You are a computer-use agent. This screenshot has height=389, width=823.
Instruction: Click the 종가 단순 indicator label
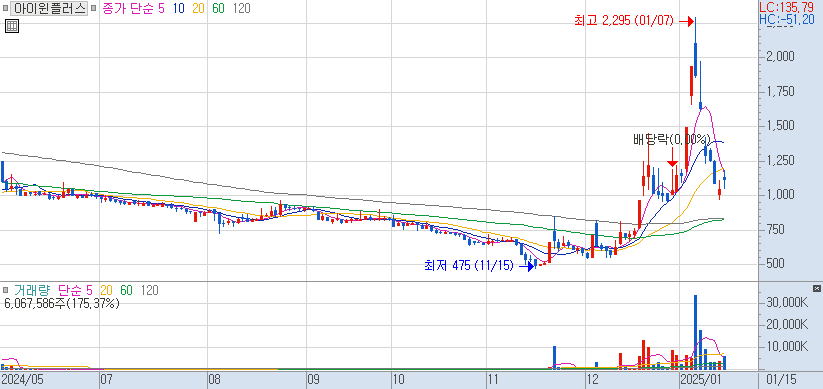(x=128, y=8)
